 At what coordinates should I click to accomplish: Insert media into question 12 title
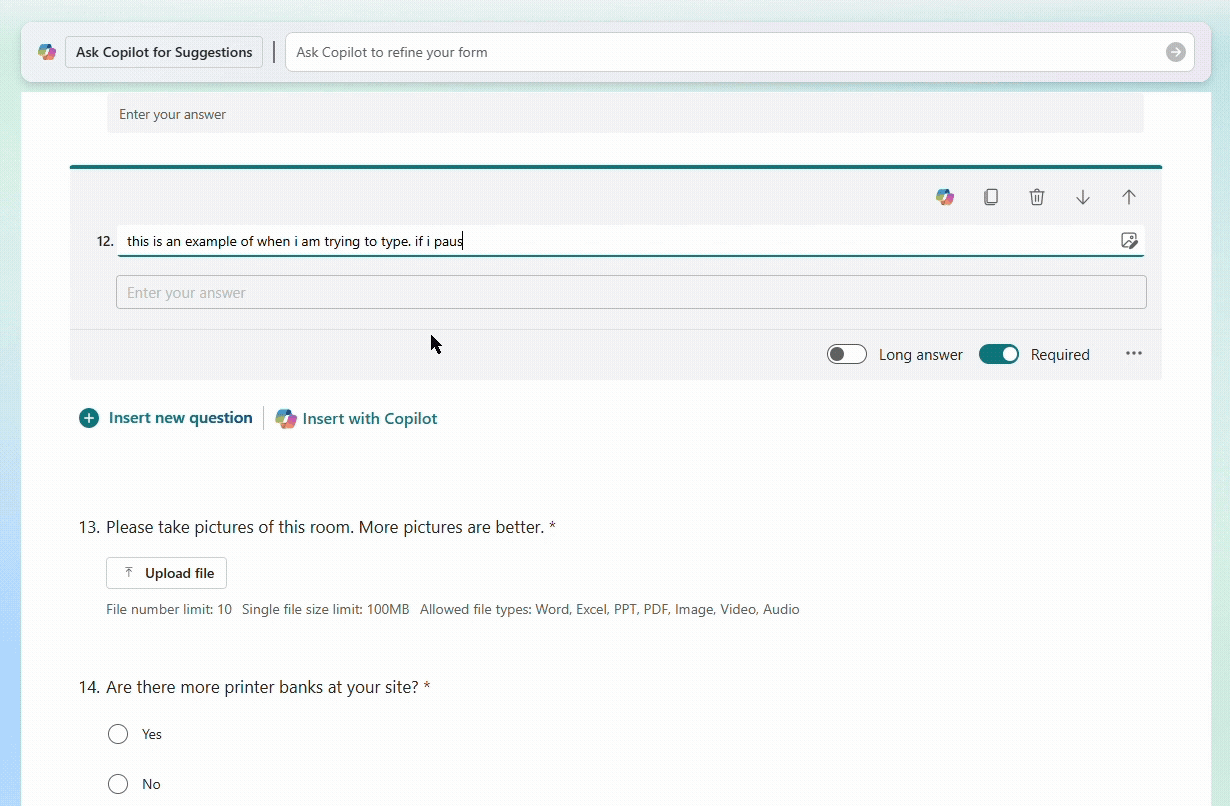coord(1129,241)
